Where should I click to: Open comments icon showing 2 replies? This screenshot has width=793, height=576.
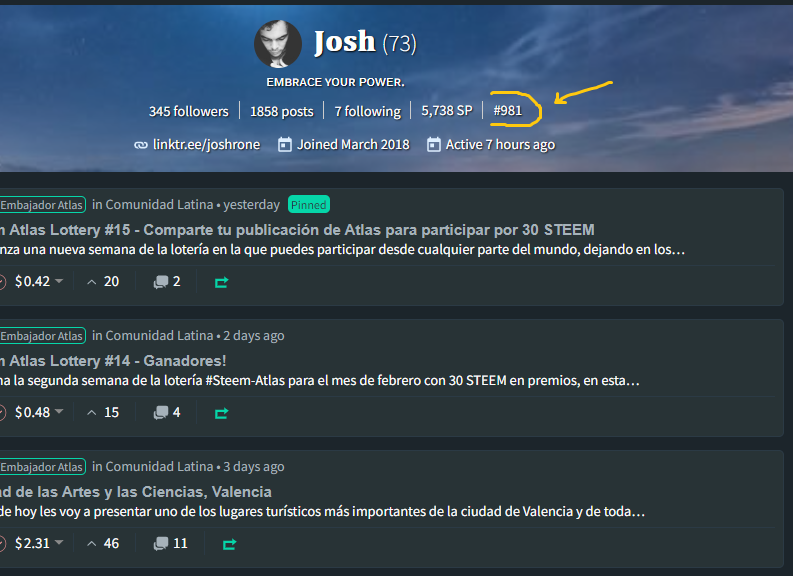pos(161,282)
